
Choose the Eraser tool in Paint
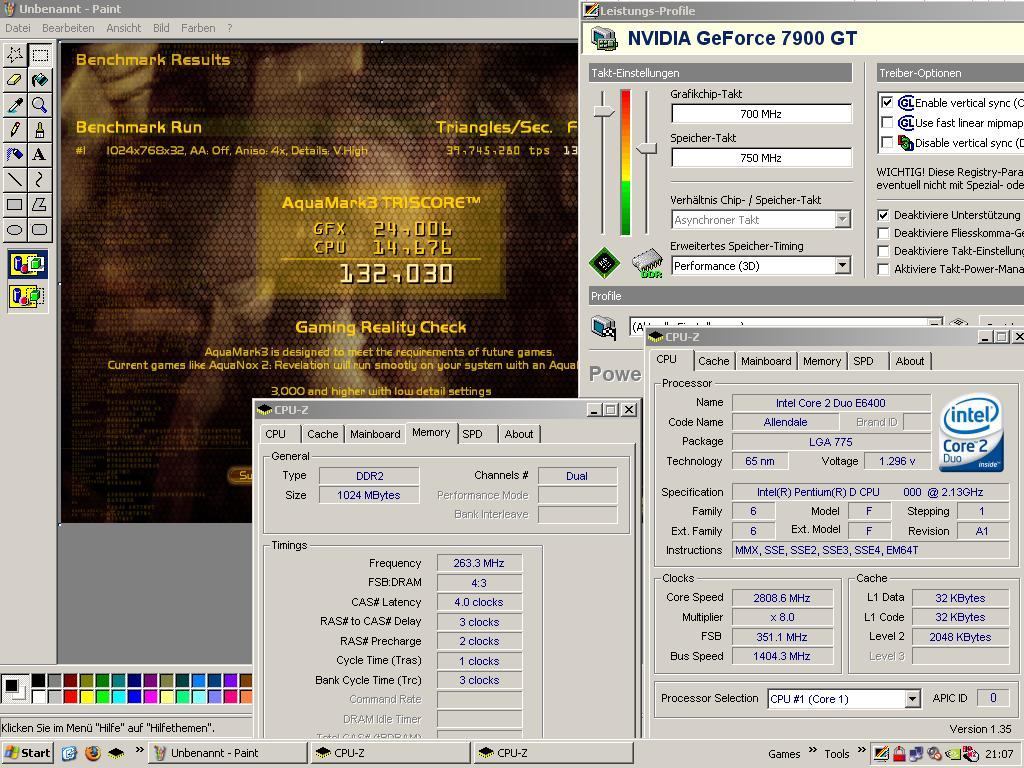click(x=15, y=80)
